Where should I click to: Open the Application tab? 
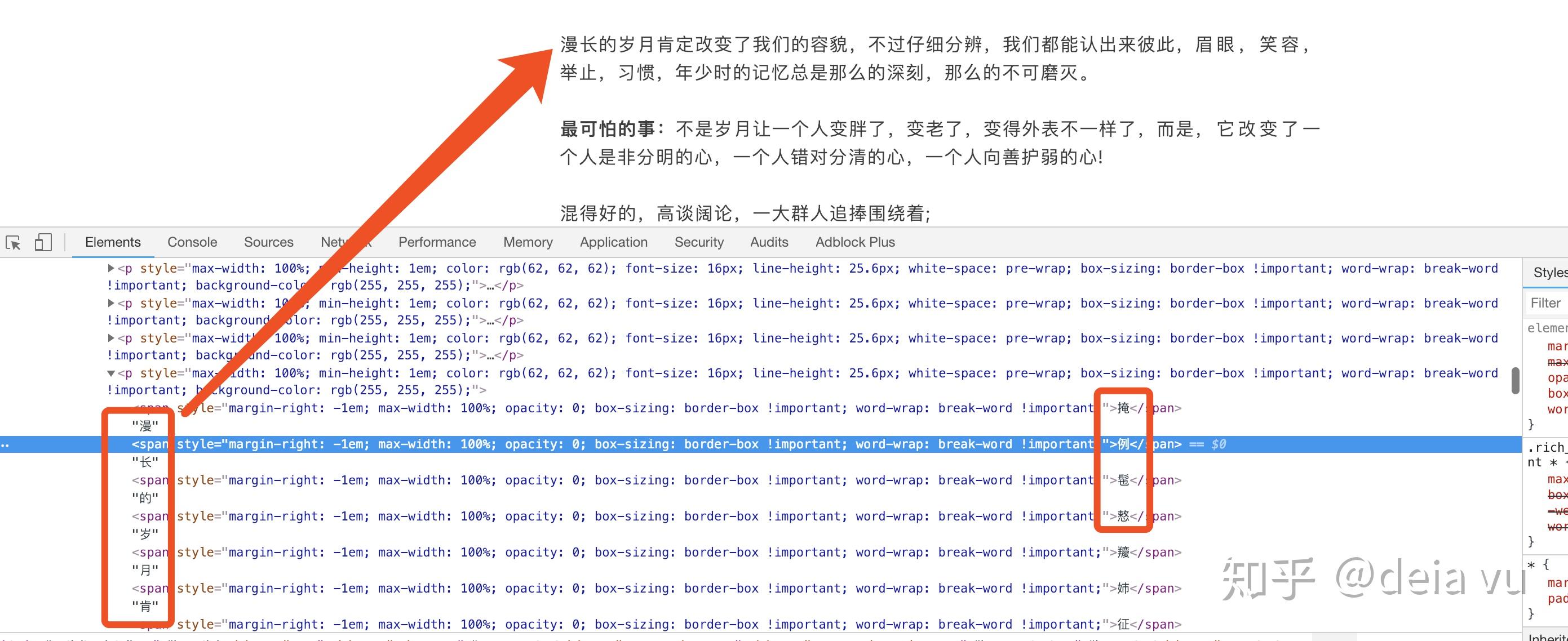(613, 242)
